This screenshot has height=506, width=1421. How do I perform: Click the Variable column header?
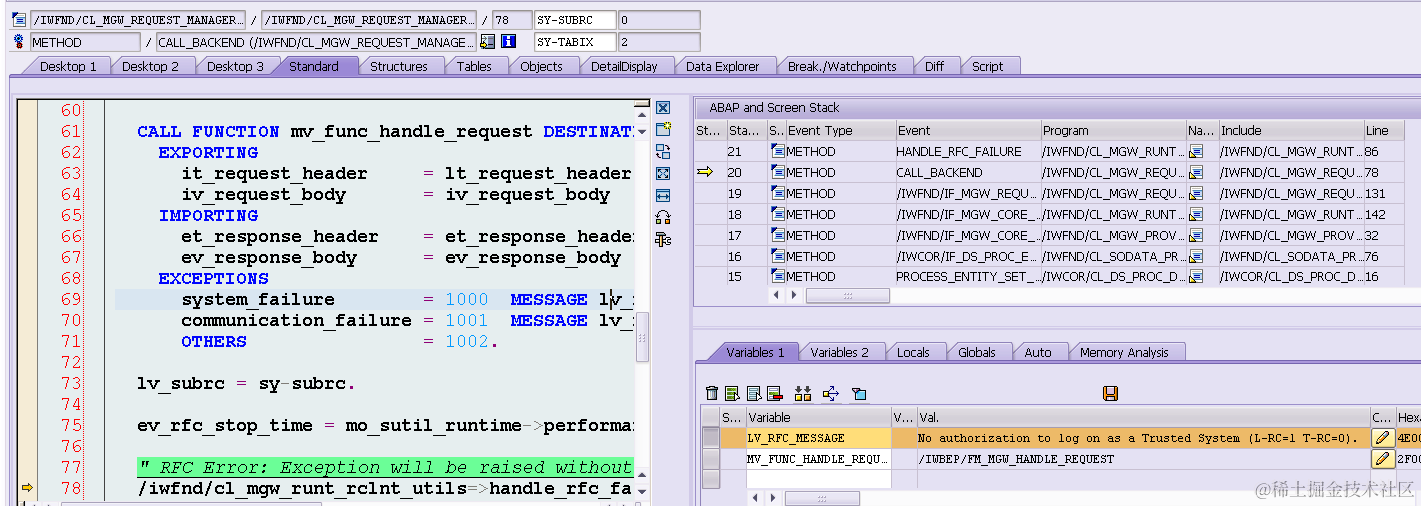click(x=818, y=418)
